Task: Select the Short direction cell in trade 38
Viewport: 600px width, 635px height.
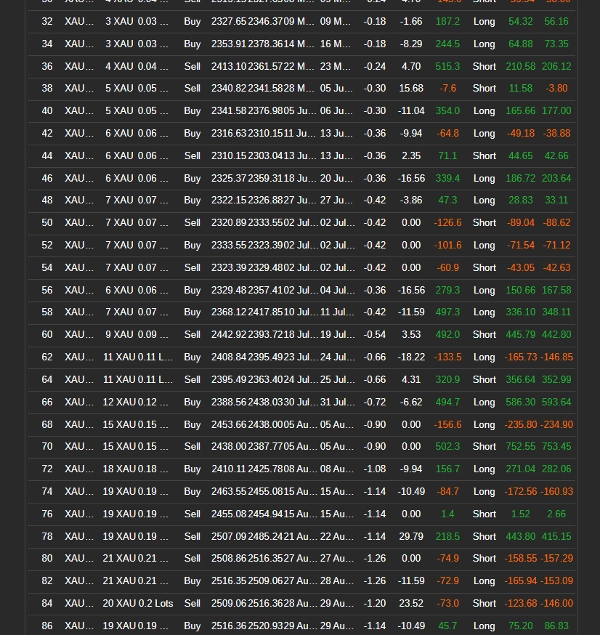Action: [x=484, y=88]
